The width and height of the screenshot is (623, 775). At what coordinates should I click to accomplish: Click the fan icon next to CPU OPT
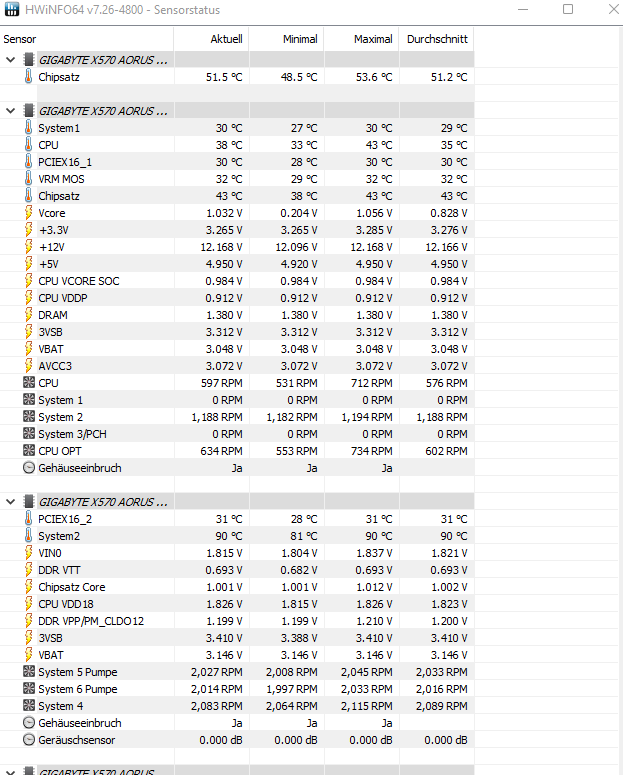click(x=29, y=450)
